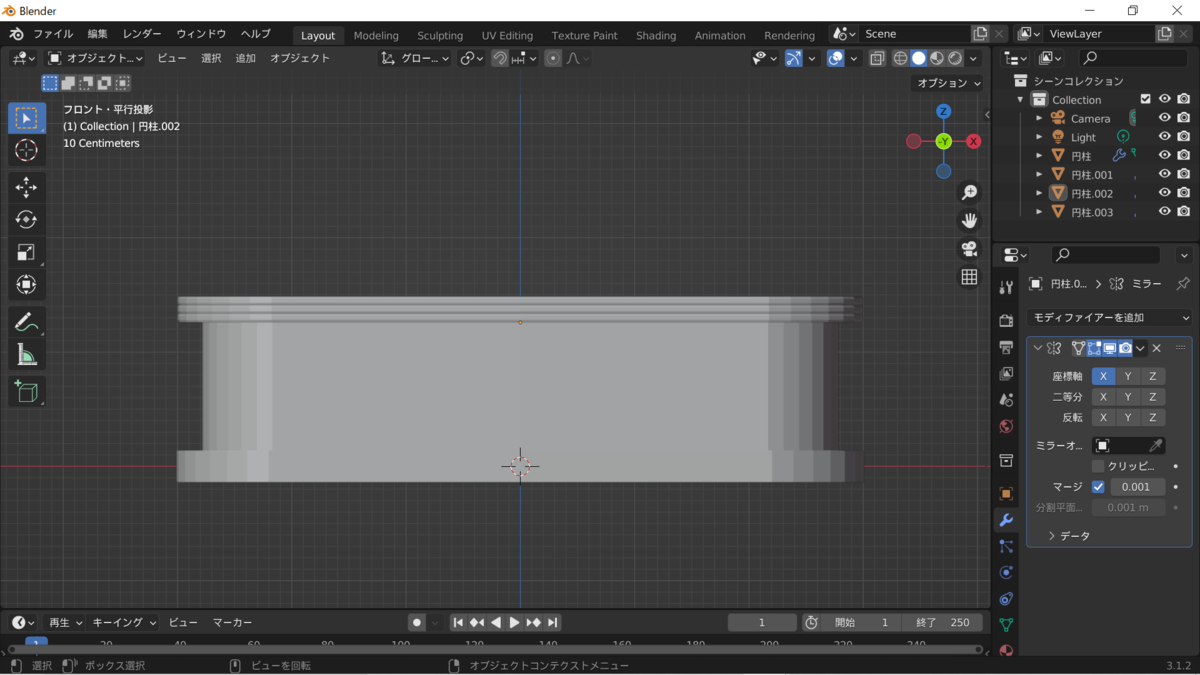Expand the Camera item in outliner
Viewport: 1200px width, 675px height.
pos(1039,118)
